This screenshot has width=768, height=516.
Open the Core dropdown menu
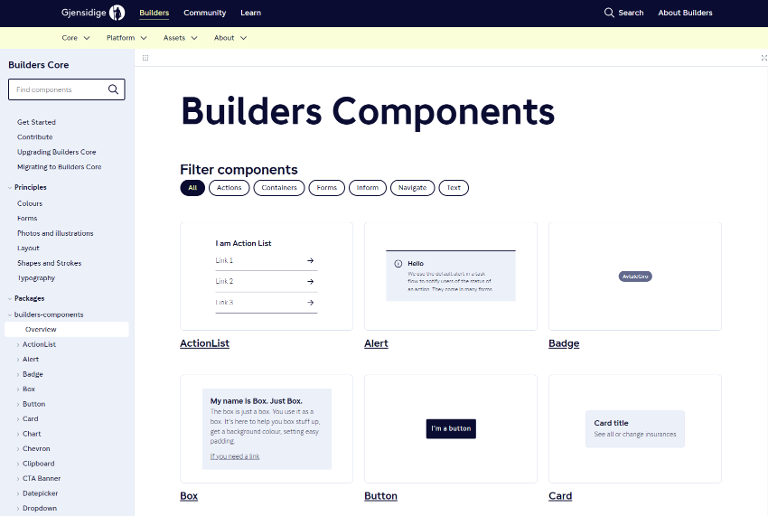coord(76,38)
